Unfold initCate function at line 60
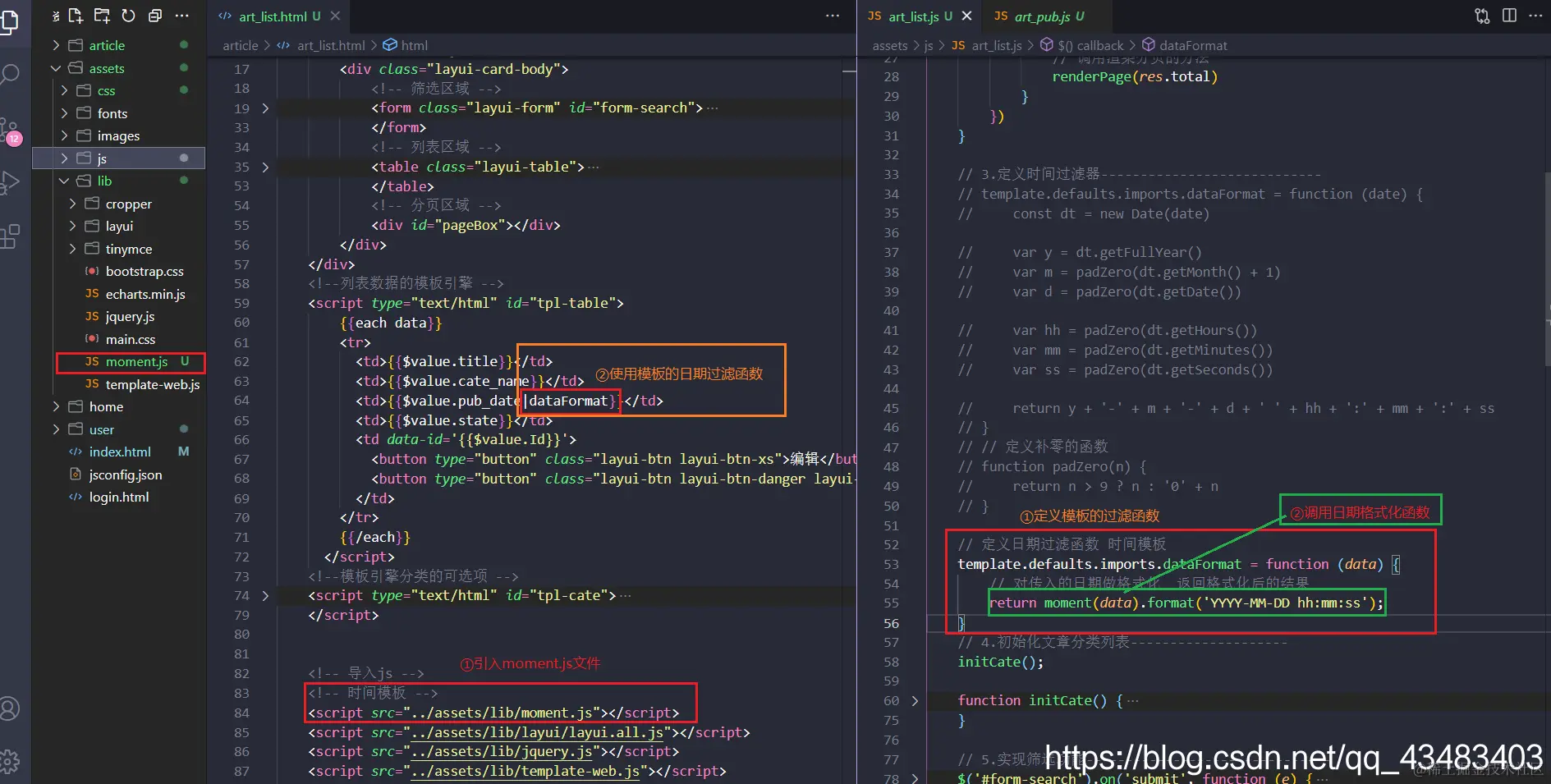Image resolution: width=1551 pixels, height=784 pixels. coord(915,700)
